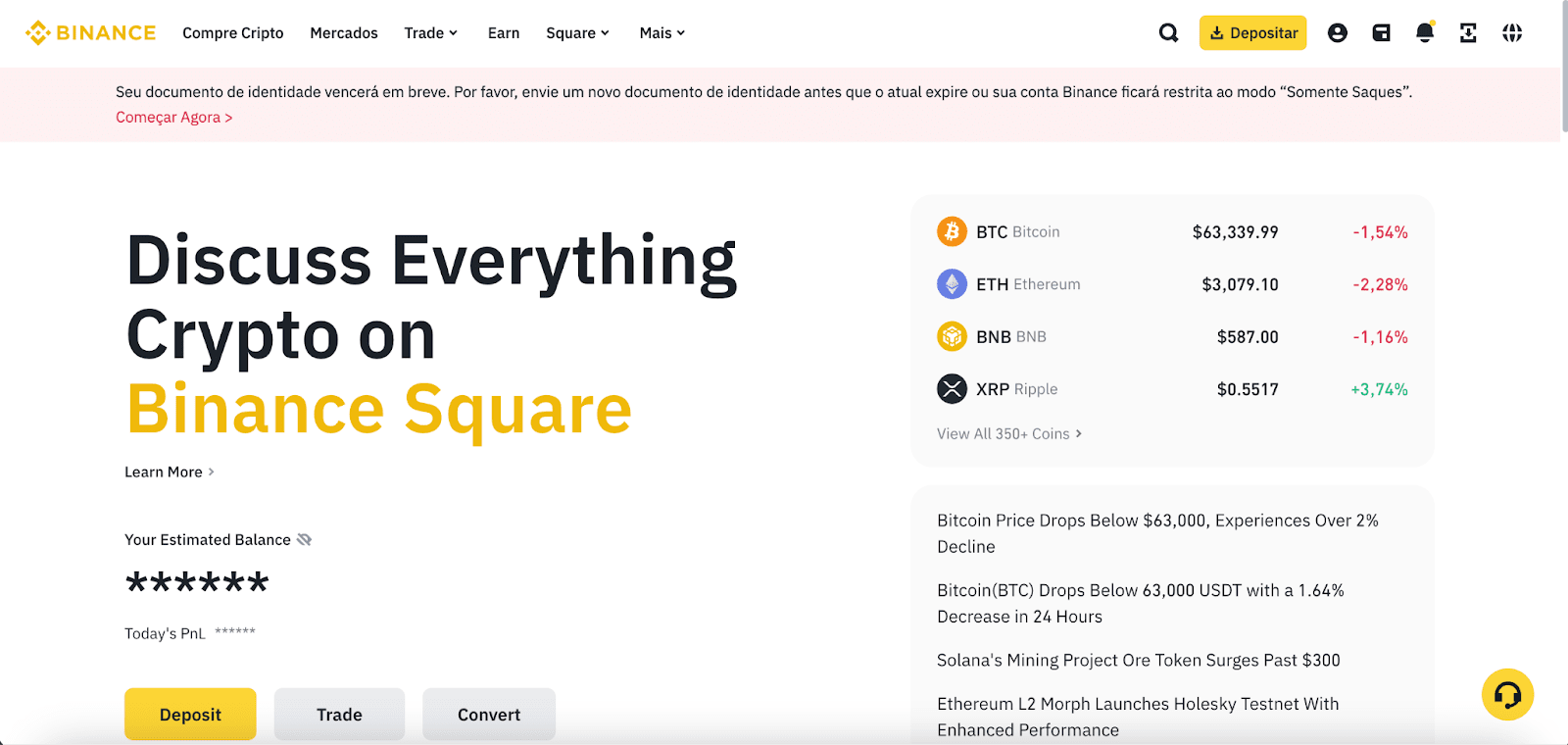Open Compre Cripto menu item
Viewport: 1568px width, 745px height.
pyautogui.click(x=233, y=32)
